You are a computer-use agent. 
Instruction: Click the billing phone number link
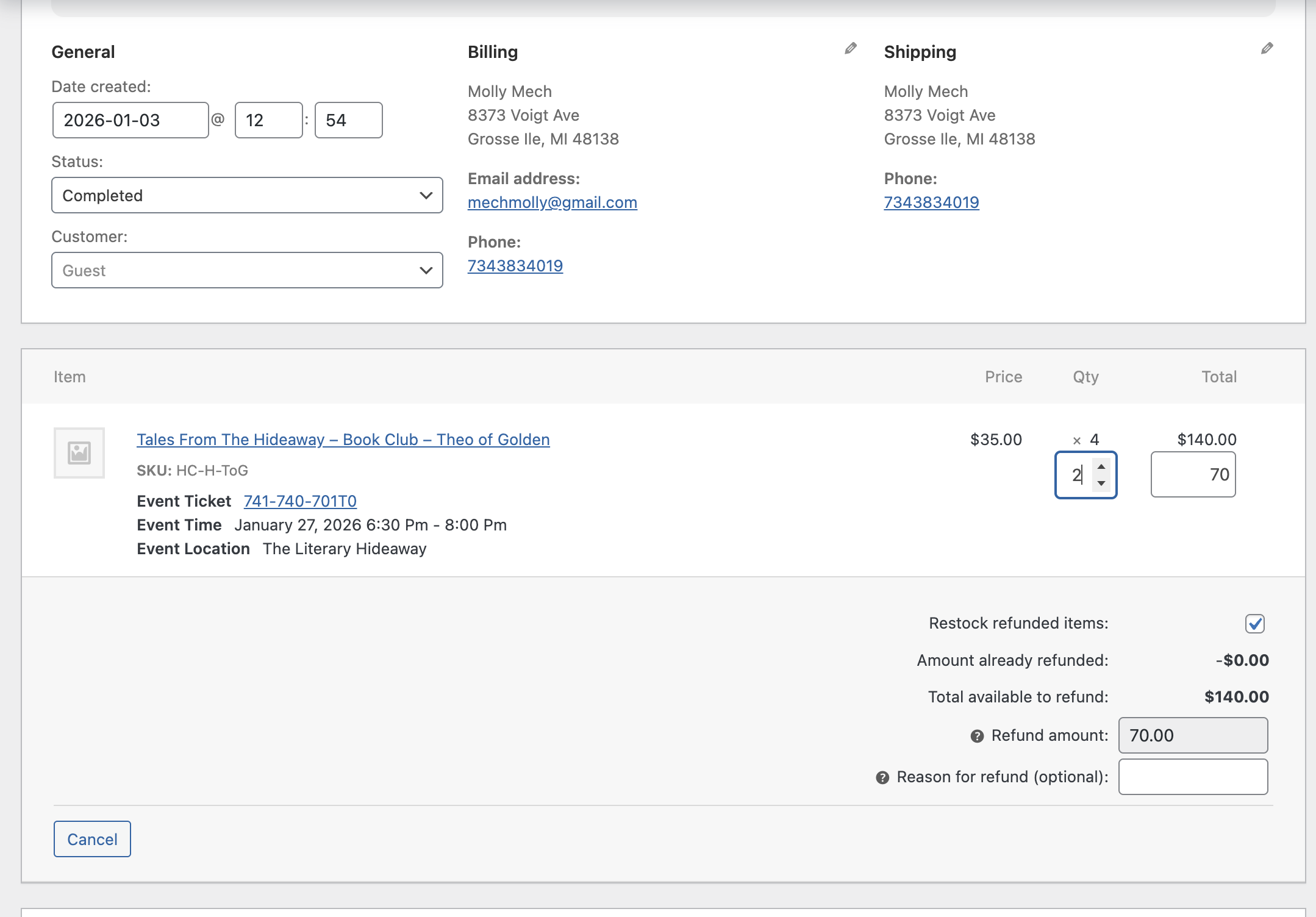[515, 266]
